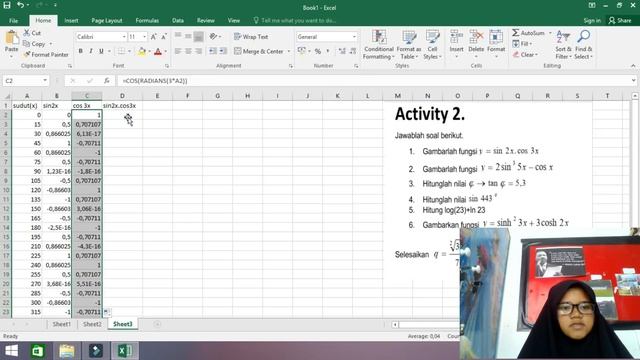
Task: Toggle Middle Align vertical alignment
Action: [x=188, y=36]
